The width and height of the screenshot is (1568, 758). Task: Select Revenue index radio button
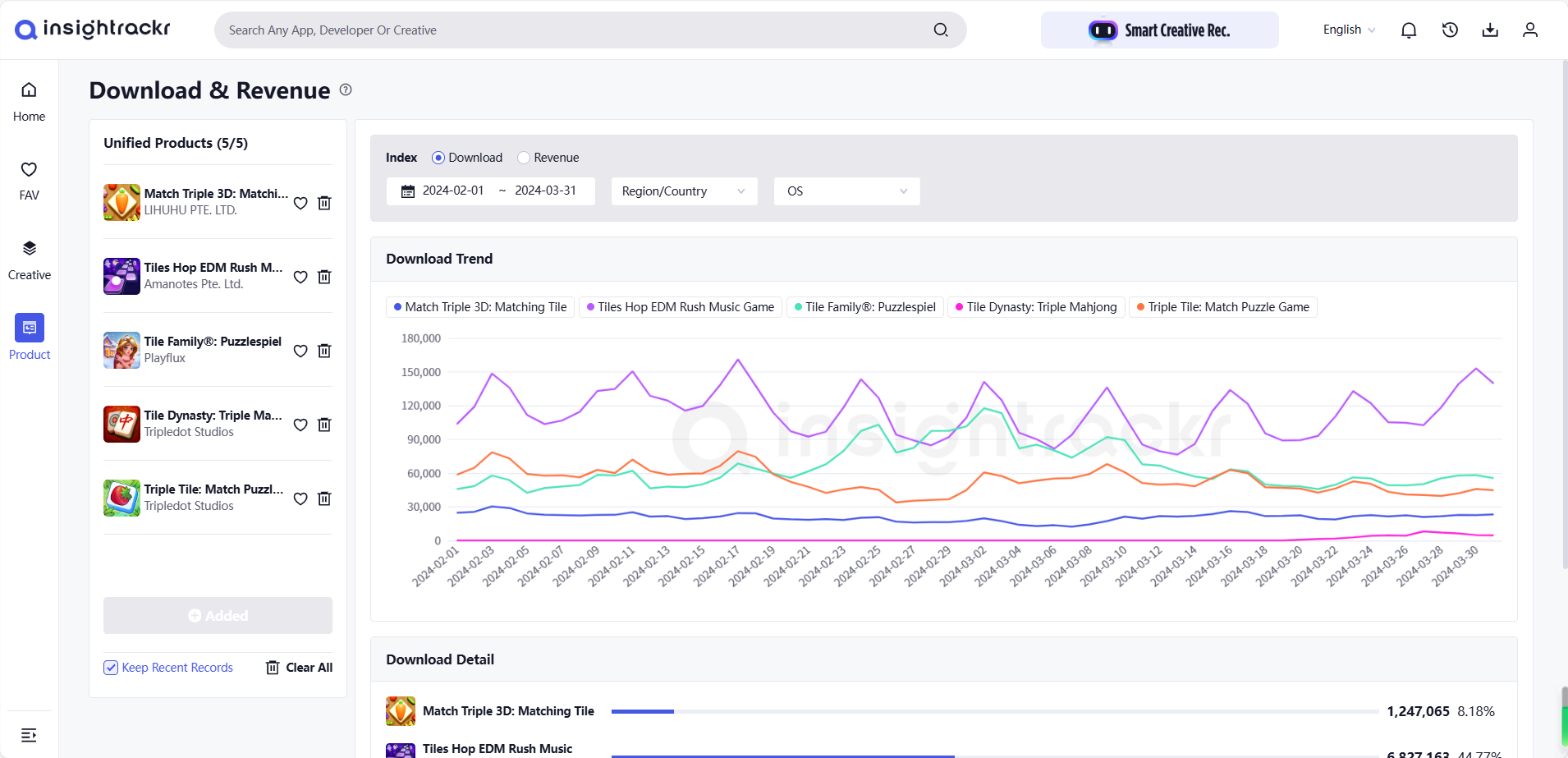coord(524,158)
